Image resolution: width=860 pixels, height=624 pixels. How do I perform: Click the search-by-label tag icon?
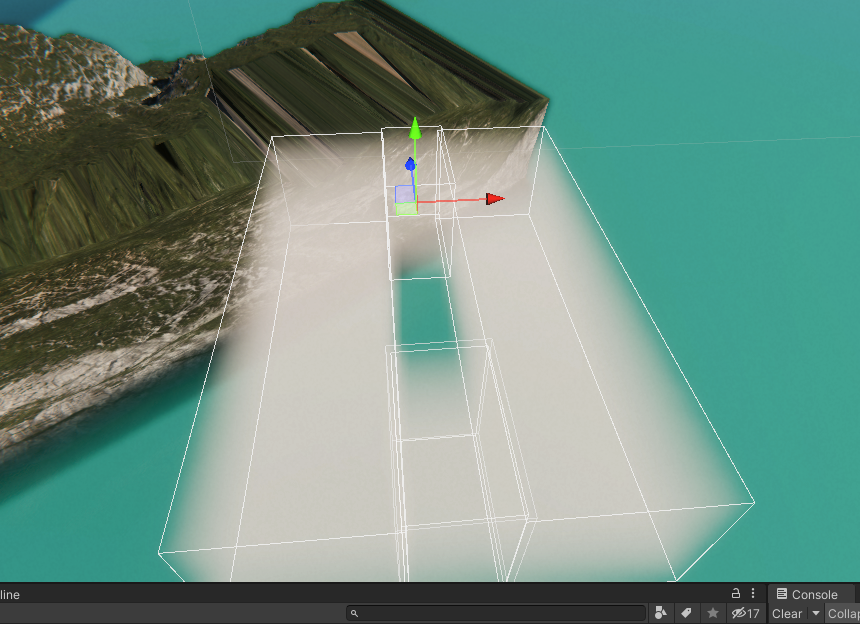687,613
